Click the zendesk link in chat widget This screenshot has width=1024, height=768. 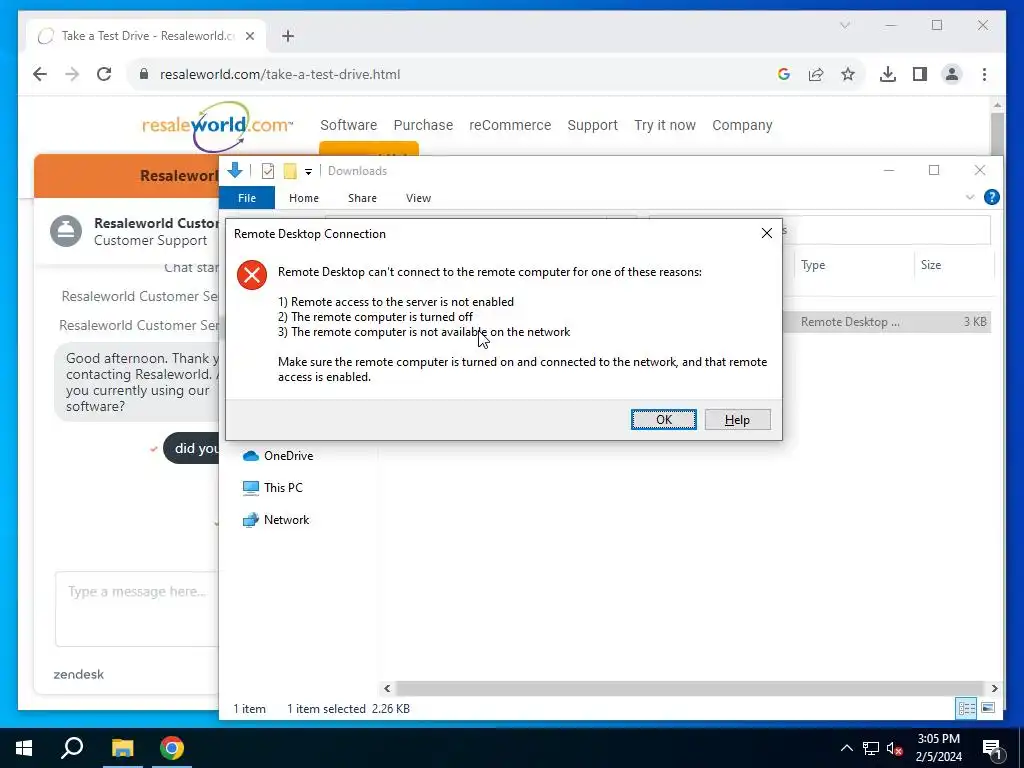point(78,675)
